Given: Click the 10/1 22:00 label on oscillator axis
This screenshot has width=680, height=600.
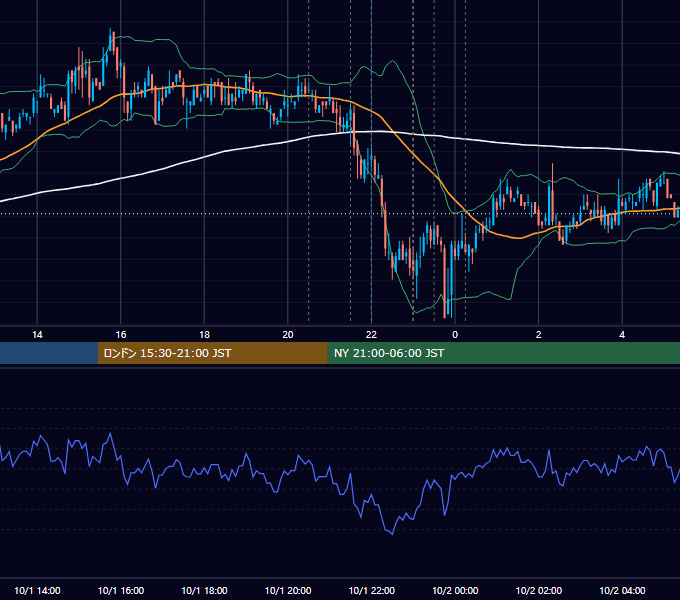Looking at the screenshot, I should (372, 590).
